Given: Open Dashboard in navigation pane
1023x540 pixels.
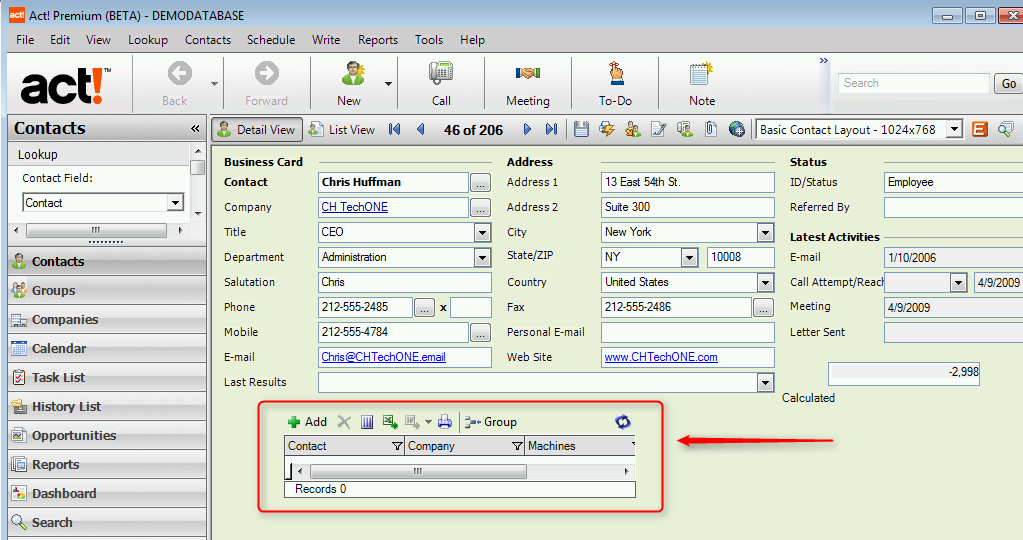Looking at the screenshot, I should [107, 493].
